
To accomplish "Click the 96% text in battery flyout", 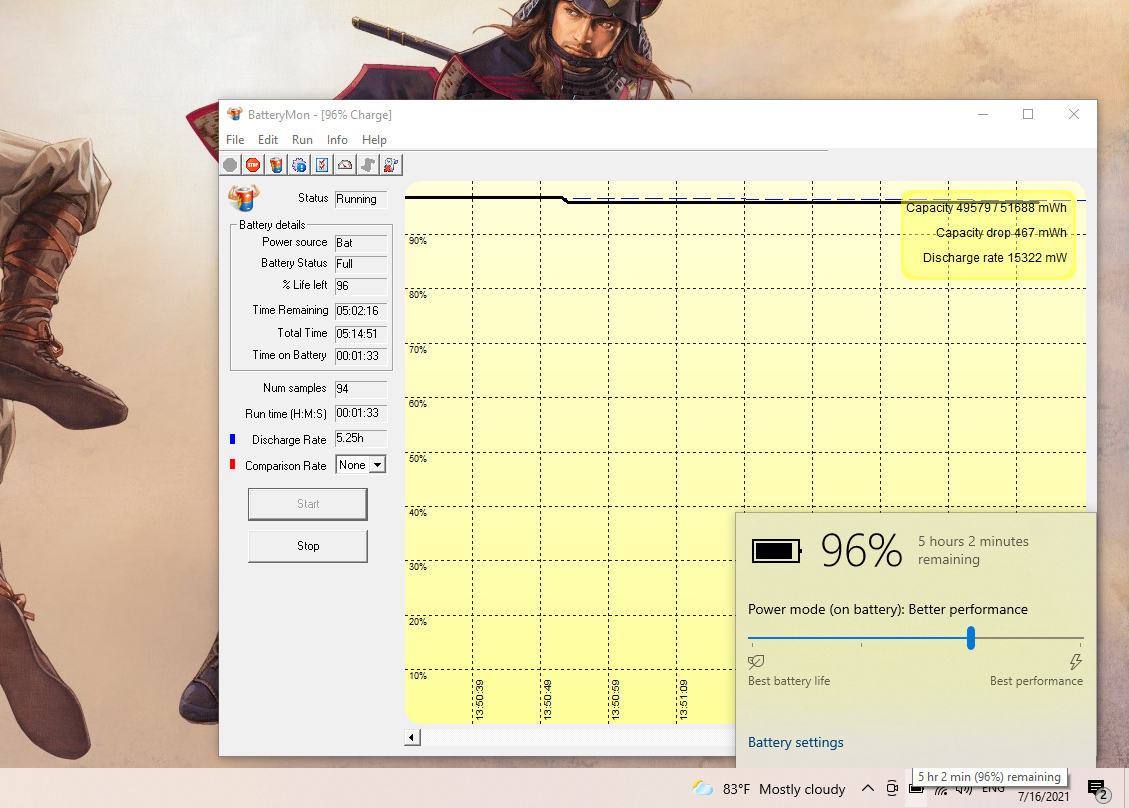I will pyautogui.click(x=861, y=551).
